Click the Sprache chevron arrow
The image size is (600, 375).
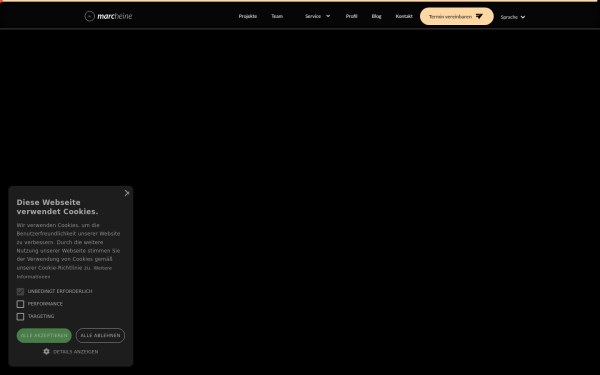tap(523, 17)
